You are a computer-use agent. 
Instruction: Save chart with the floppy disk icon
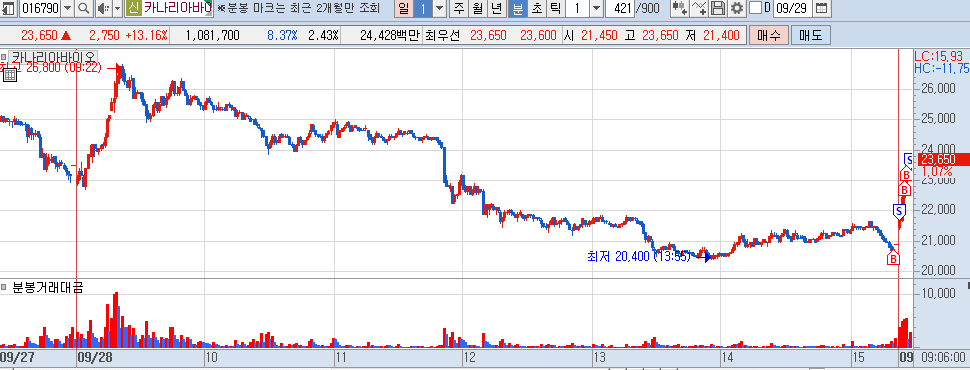[718, 9]
